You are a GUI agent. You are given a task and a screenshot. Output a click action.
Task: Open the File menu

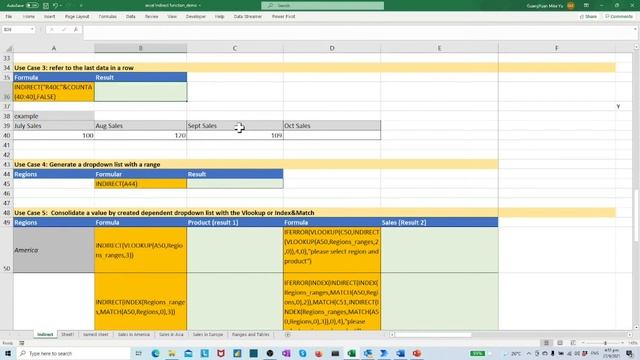click(x=9, y=17)
